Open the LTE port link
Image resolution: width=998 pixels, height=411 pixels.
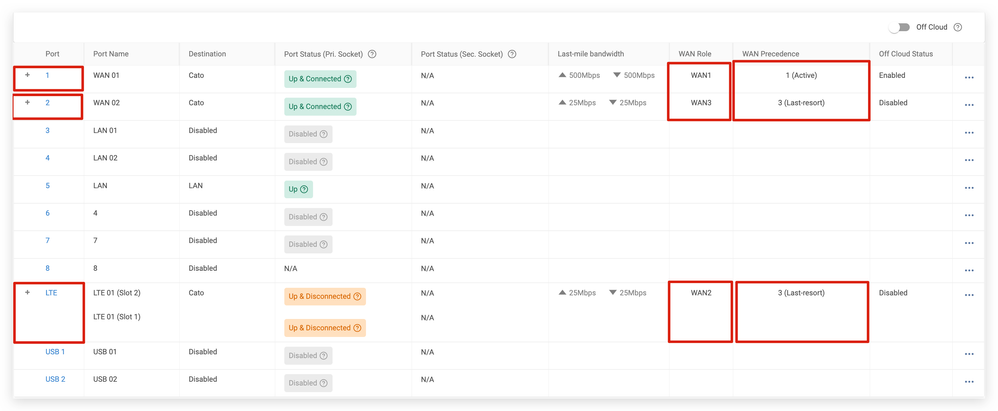click(51, 293)
